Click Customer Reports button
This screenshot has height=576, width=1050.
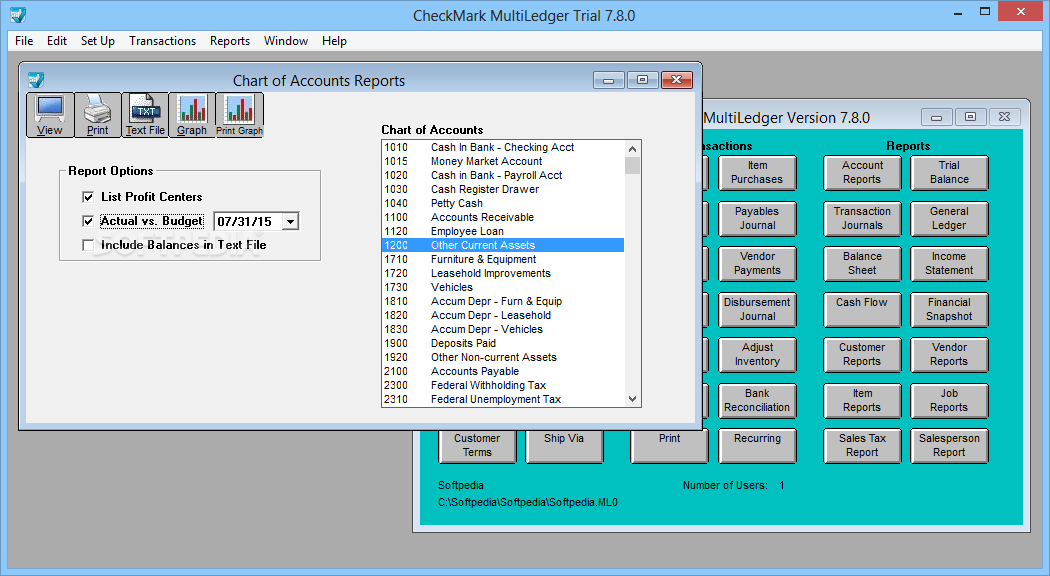[x=862, y=355]
